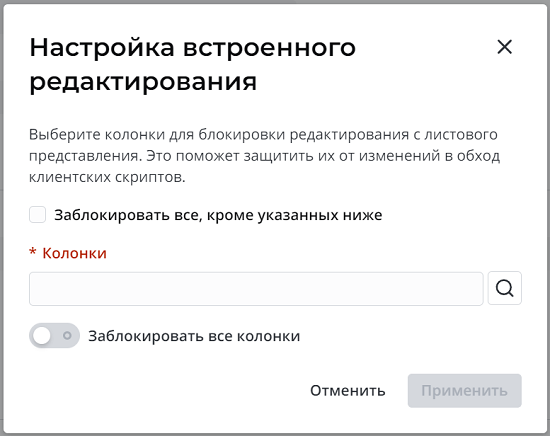This screenshot has height=436, width=550.
Task: Open column search with magnifier icon
Action: 504,288
